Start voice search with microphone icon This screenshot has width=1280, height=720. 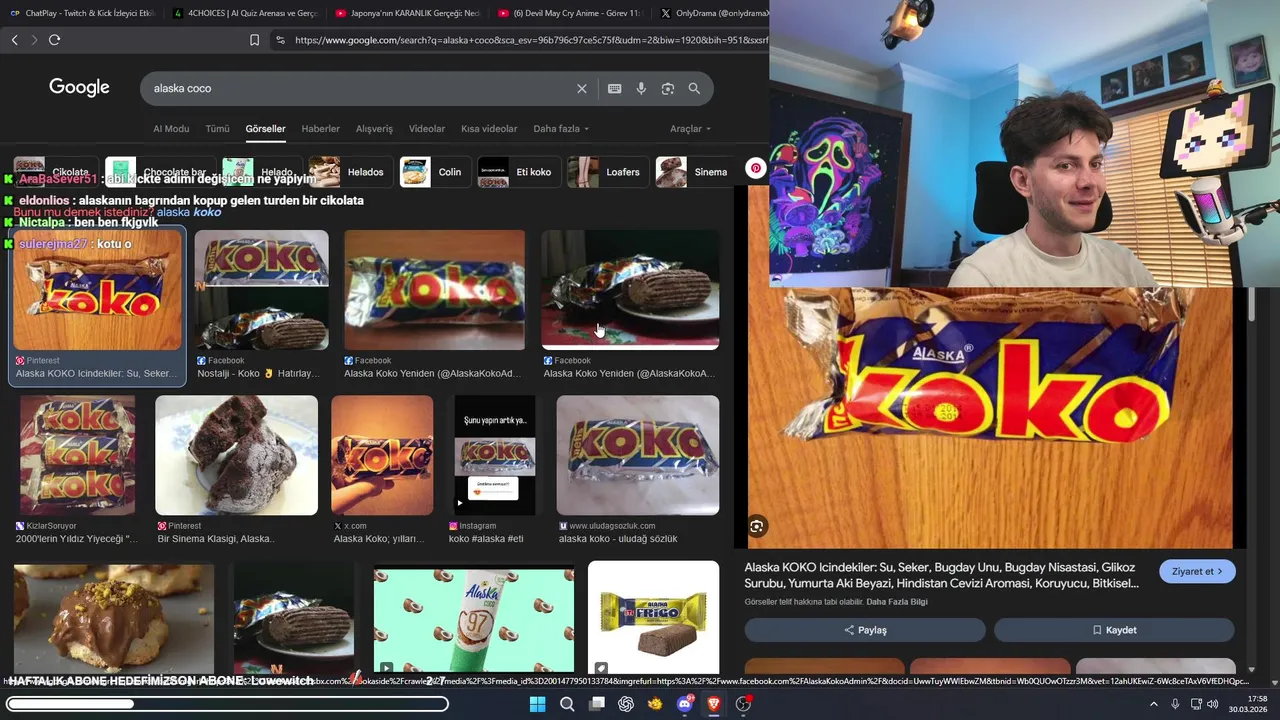pos(641,88)
